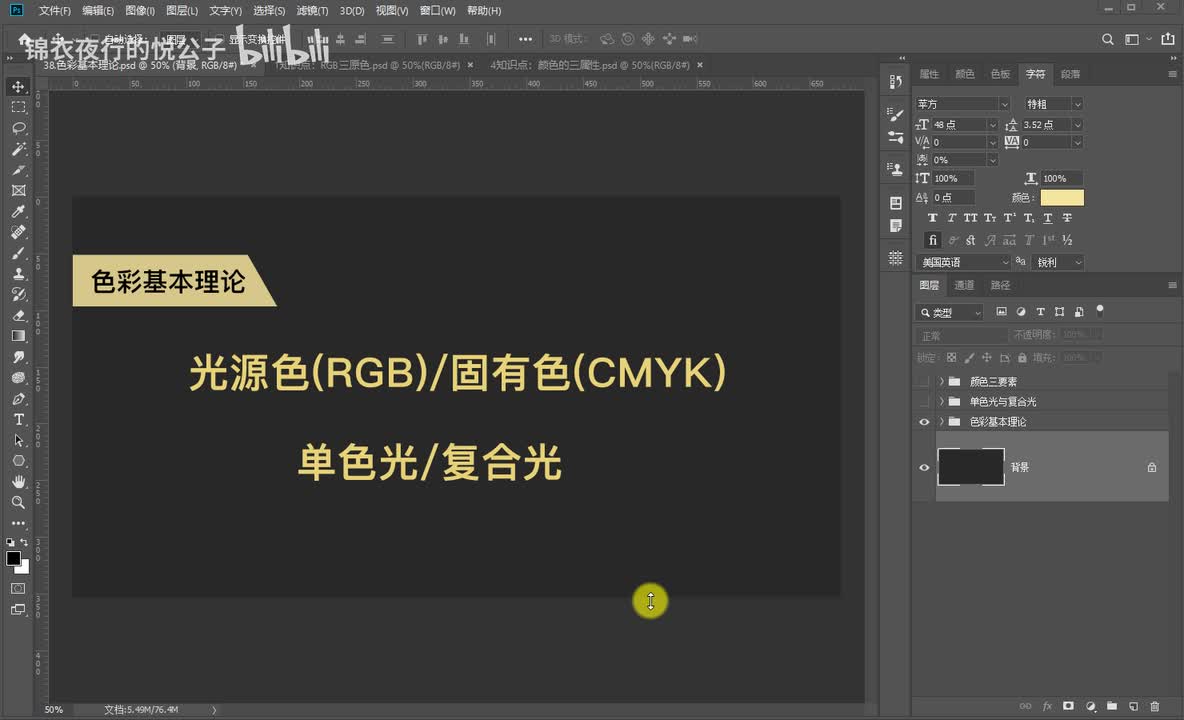Select the Move tool

[18, 87]
